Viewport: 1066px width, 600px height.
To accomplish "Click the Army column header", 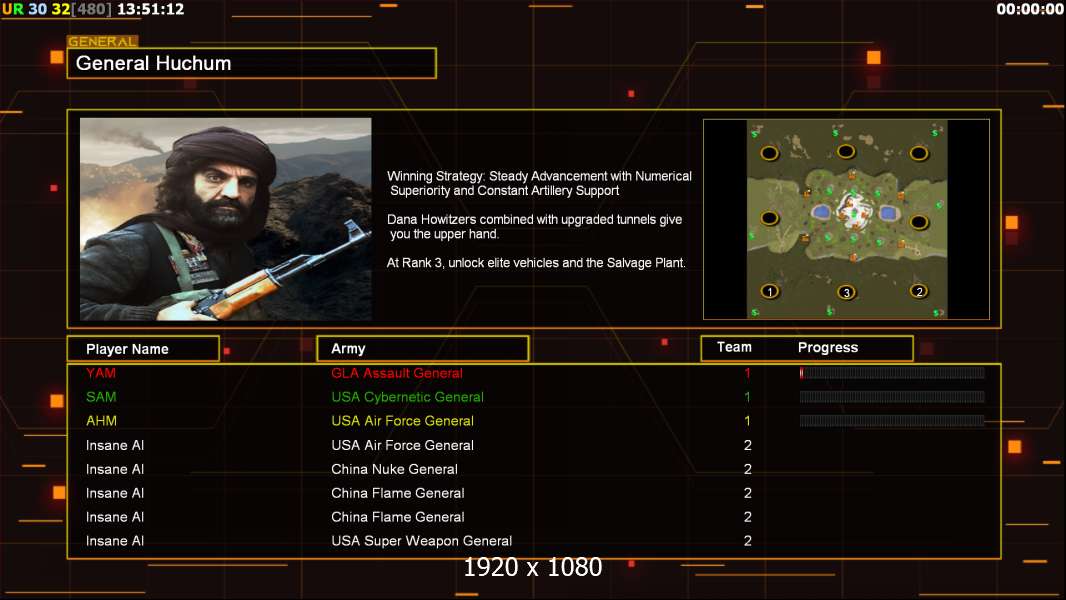I will tap(423, 349).
